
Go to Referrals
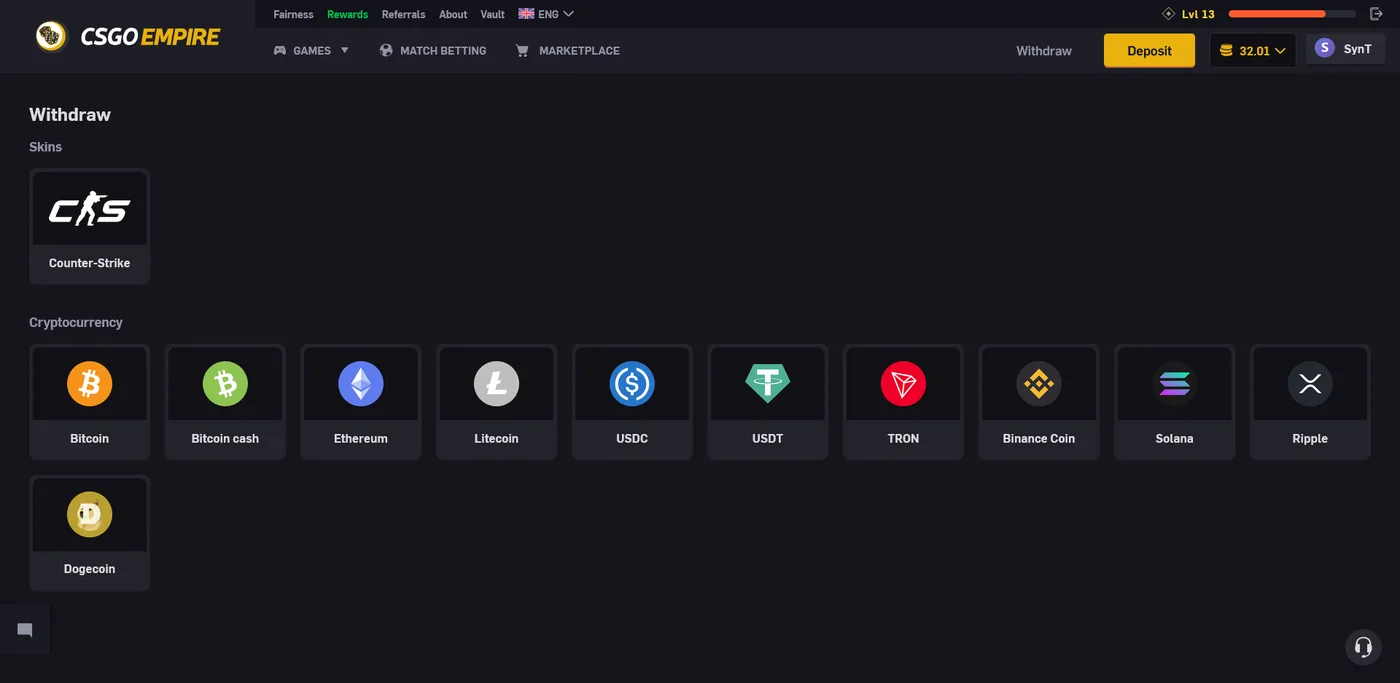(403, 14)
